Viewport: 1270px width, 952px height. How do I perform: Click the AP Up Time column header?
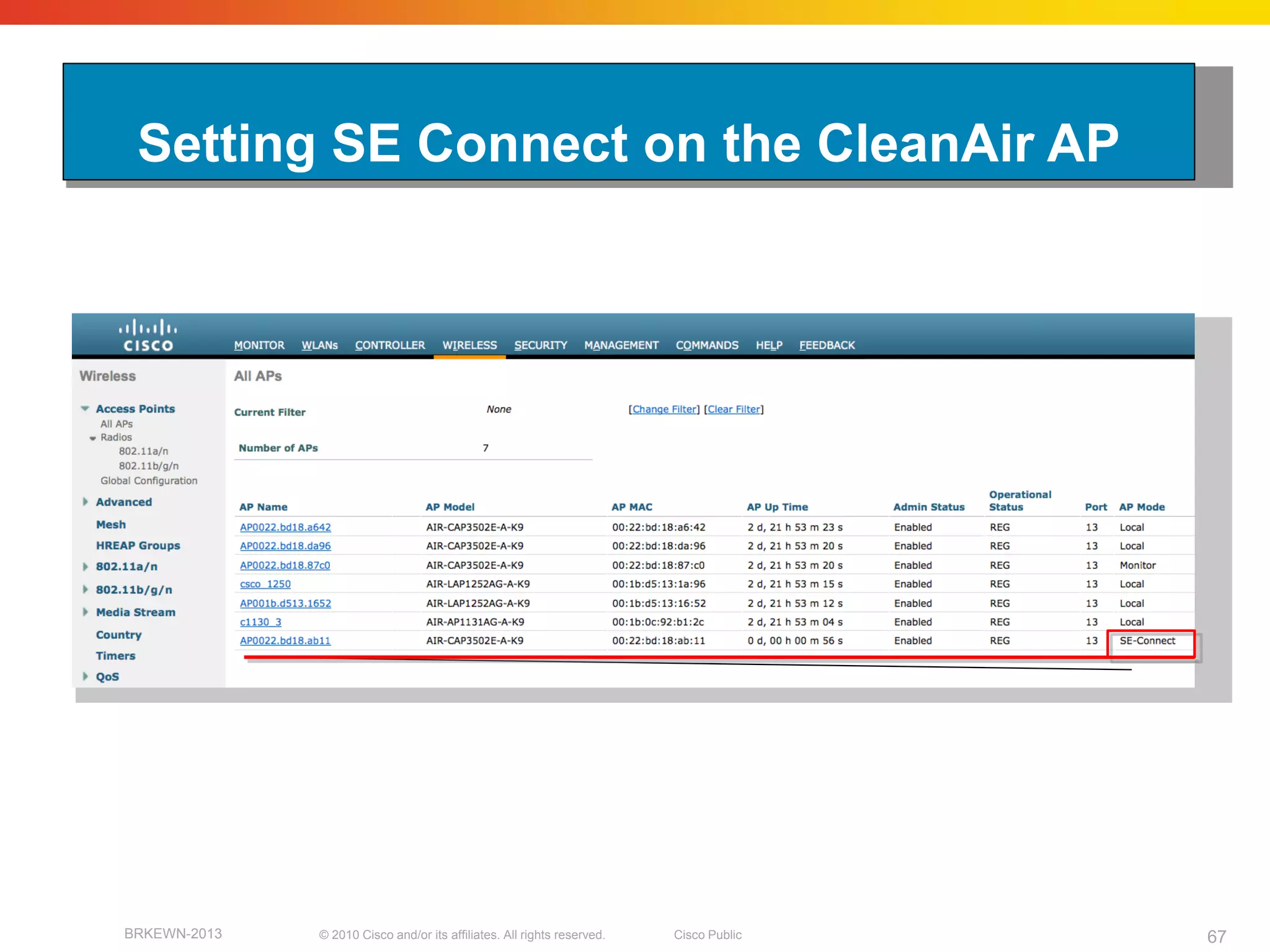point(778,507)
